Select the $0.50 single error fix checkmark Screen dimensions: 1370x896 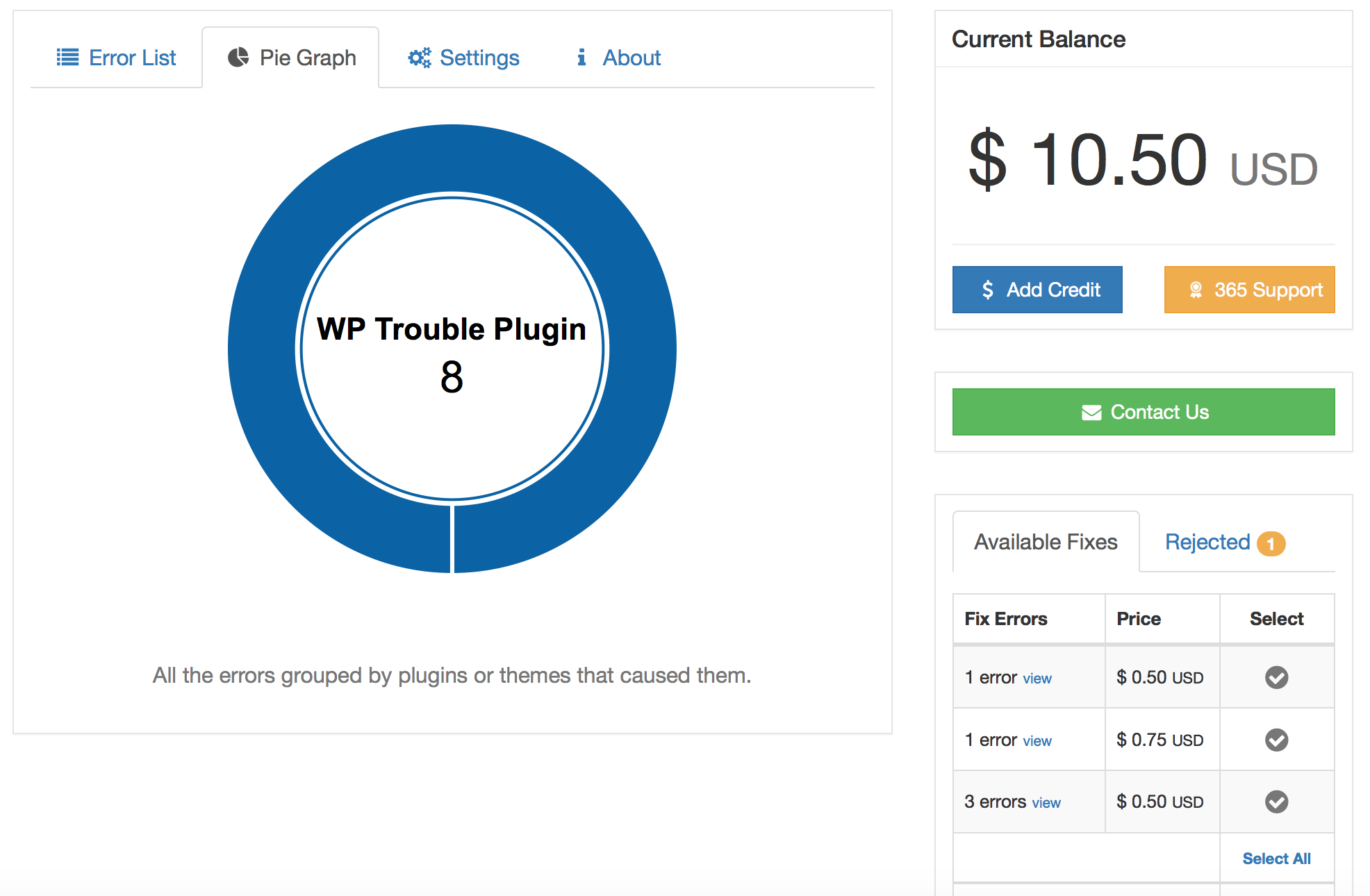pyautogui.click(x=1276, y=677)
